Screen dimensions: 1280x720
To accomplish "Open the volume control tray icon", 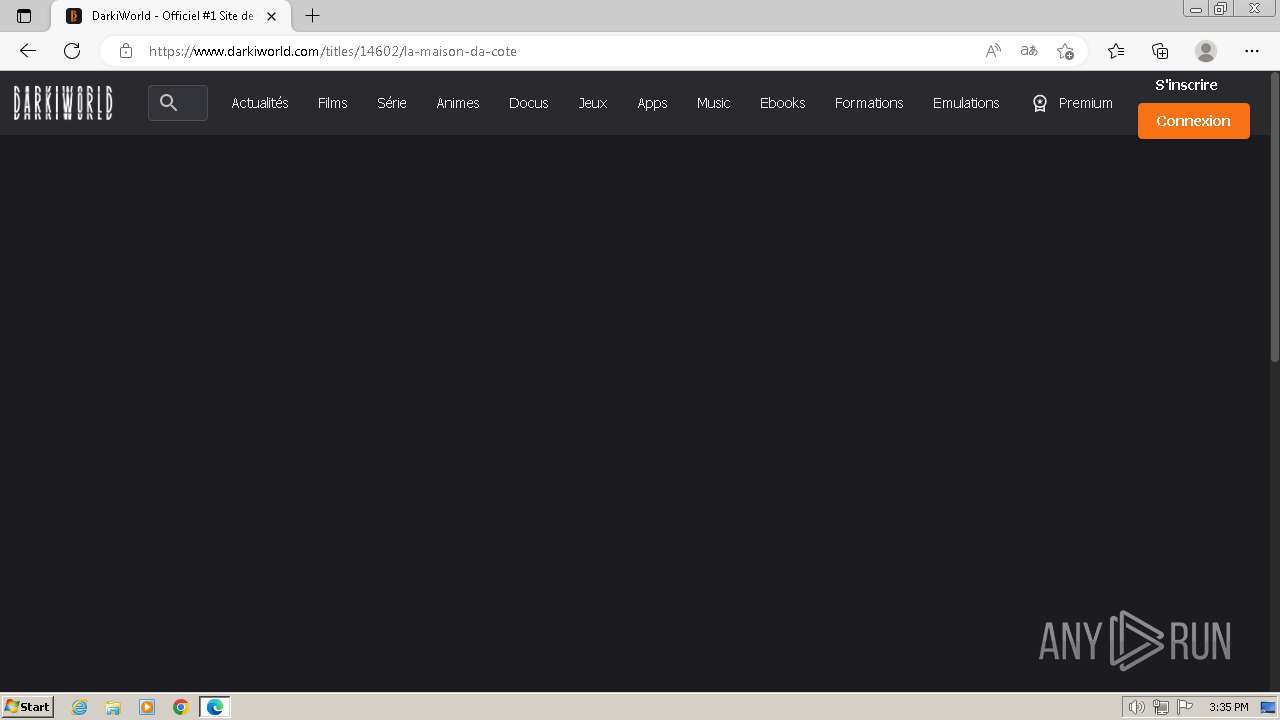I will click(x=1136, y=707).
